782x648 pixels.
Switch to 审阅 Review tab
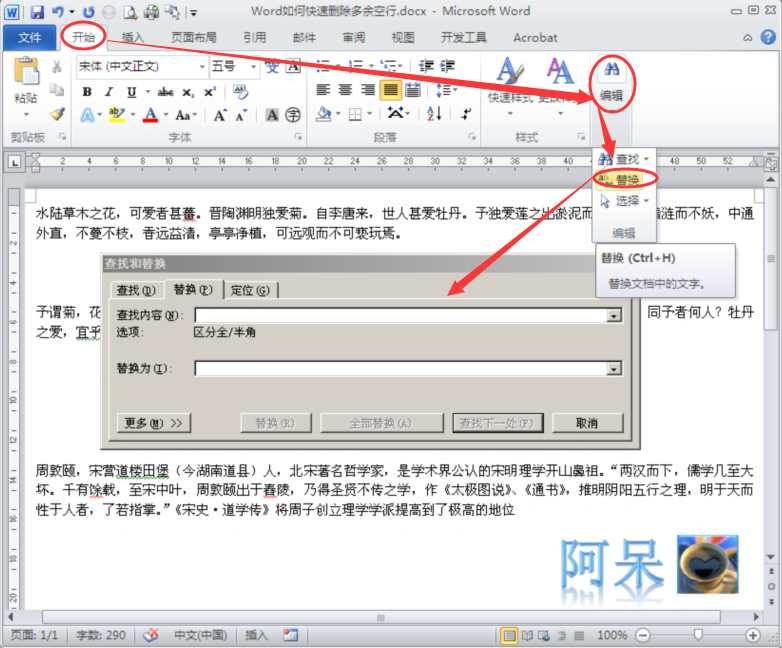pos(354,37)
